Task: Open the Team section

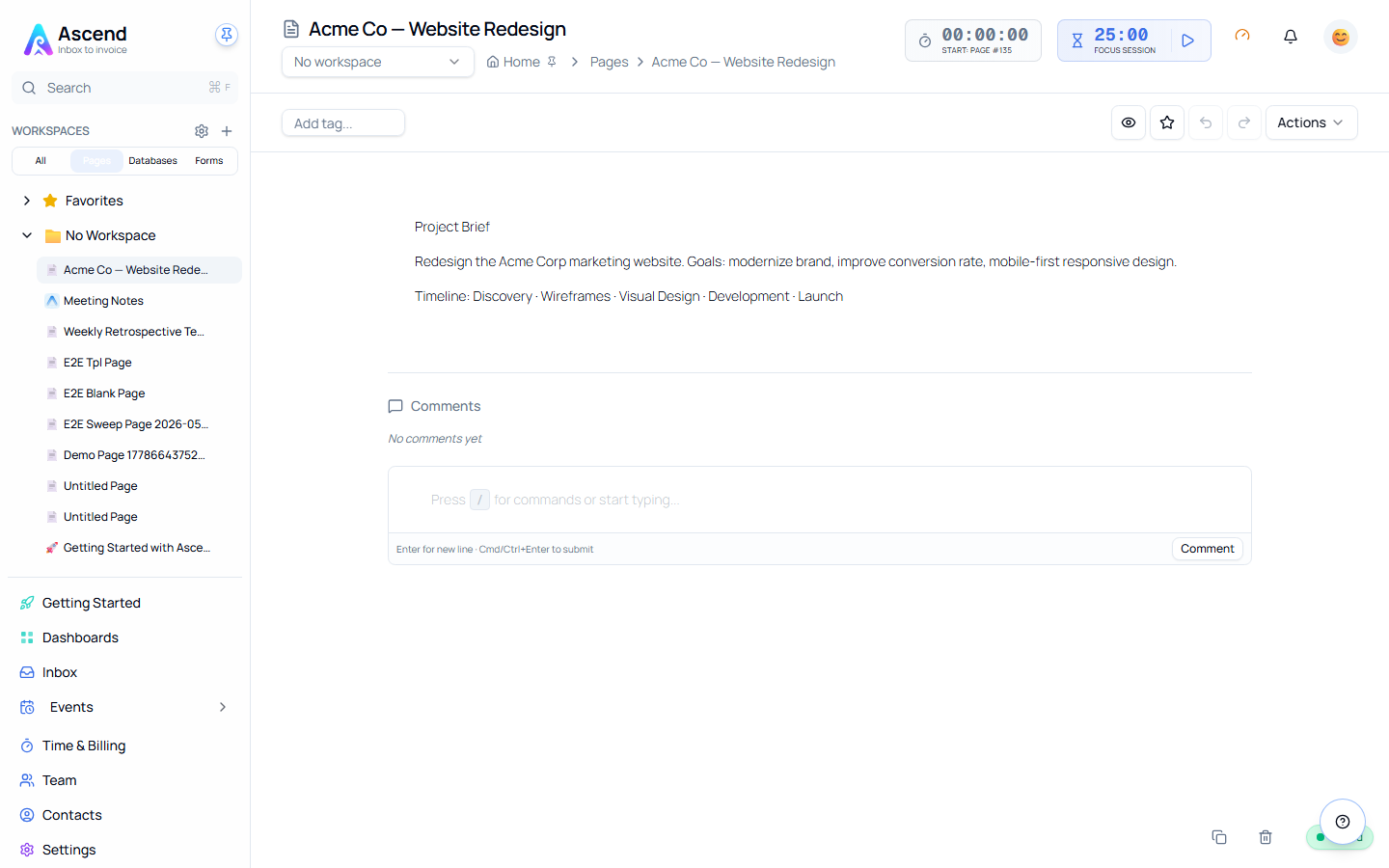Action: click(124, 780)
